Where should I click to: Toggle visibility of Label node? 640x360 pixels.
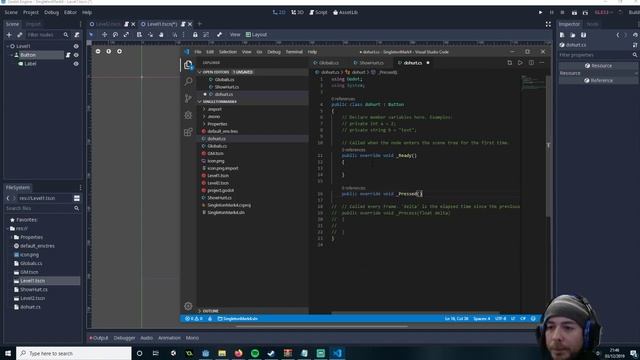coord(76,64)
